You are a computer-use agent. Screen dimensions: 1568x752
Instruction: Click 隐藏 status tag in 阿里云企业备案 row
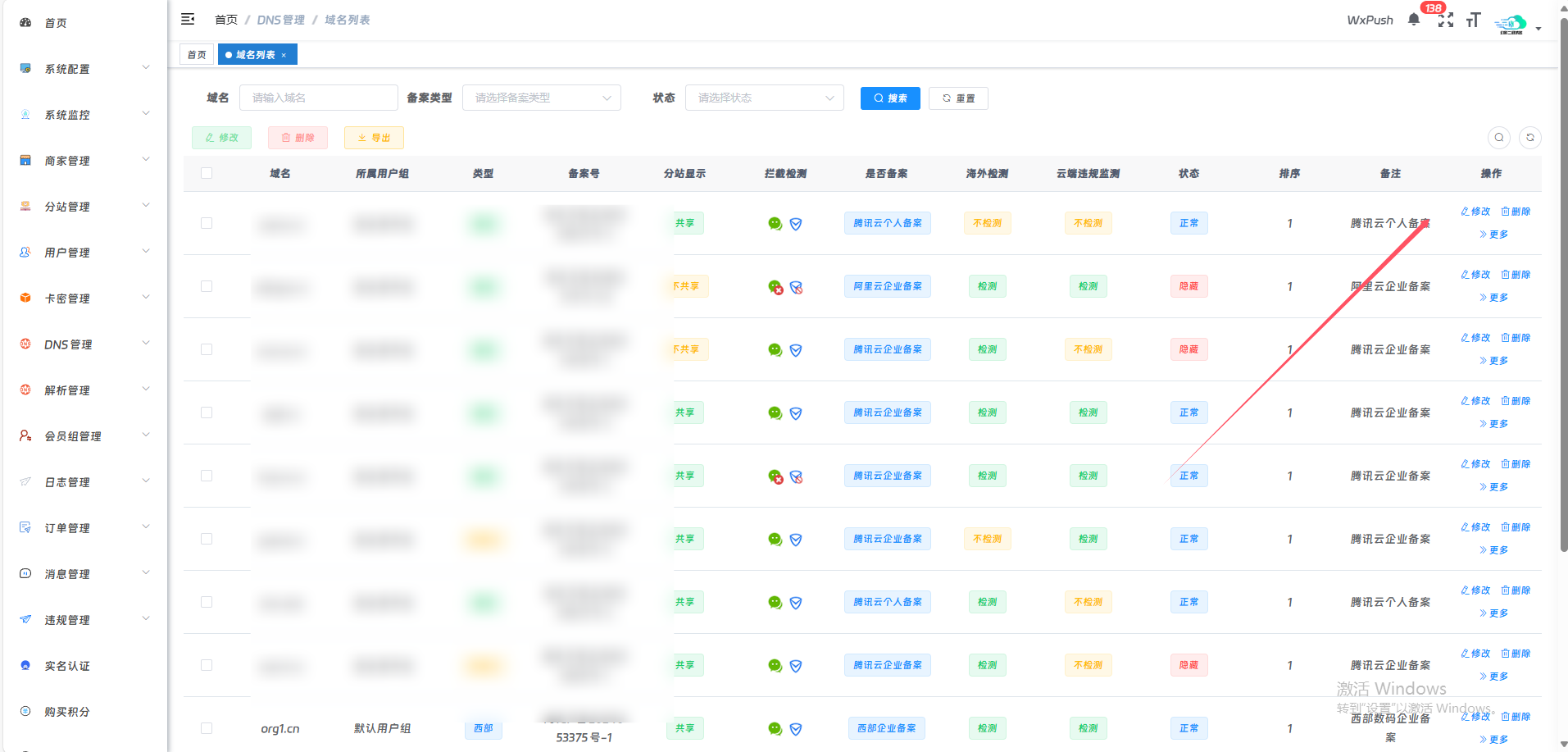pos(1188,286)
